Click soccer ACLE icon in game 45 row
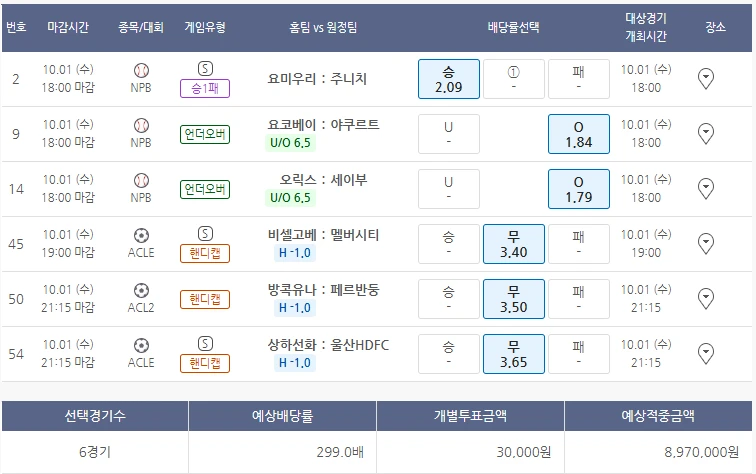This screenshot has width=756, height=474. tap(141, 236)
